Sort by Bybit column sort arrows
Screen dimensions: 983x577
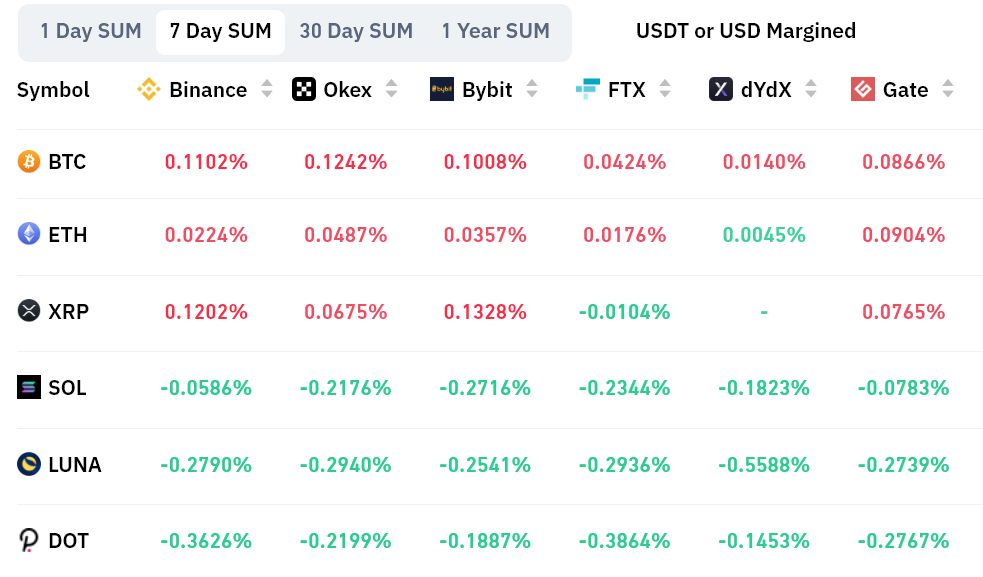532,90
